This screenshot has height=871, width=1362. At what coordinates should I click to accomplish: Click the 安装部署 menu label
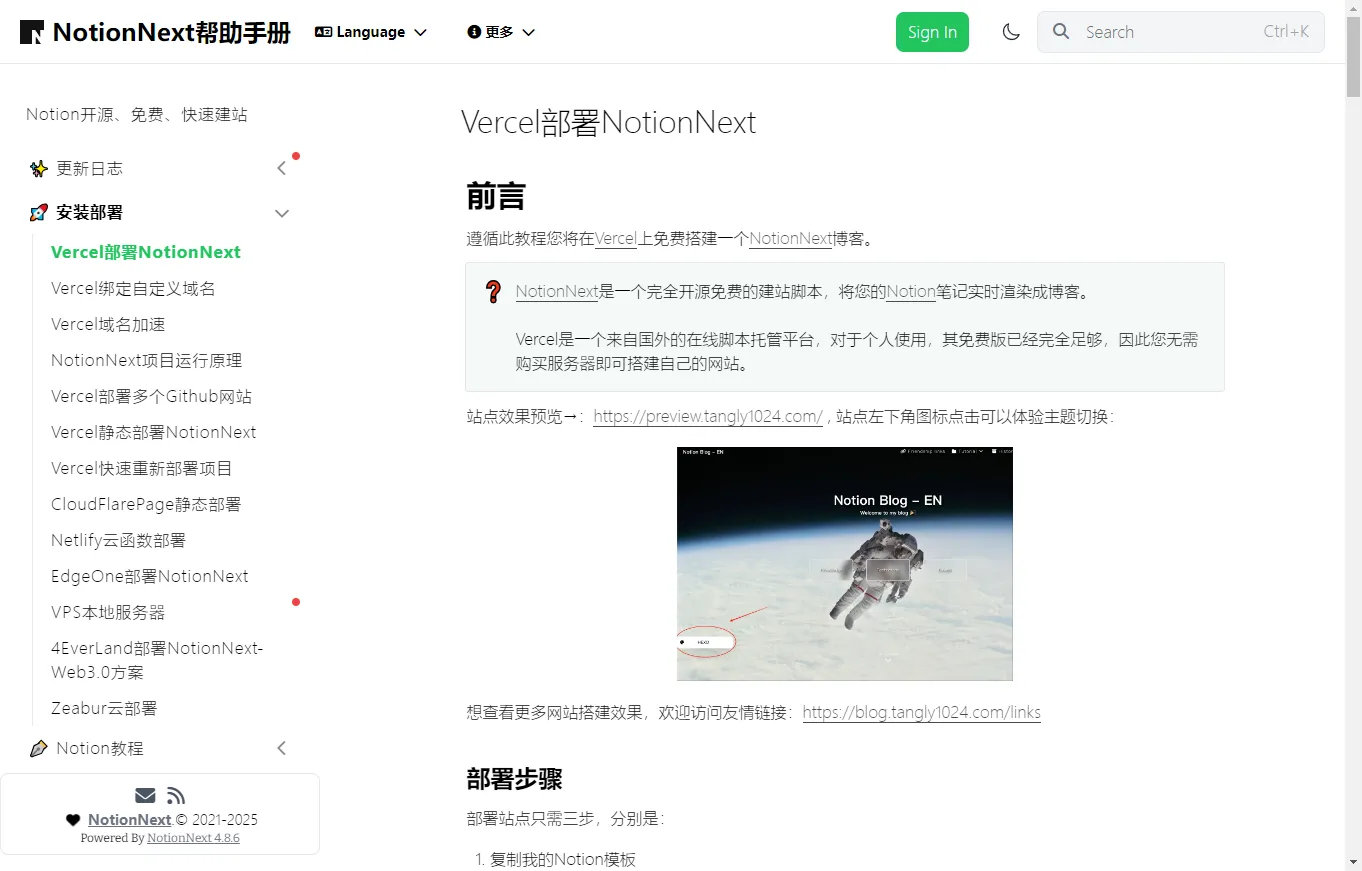point(89,212)
